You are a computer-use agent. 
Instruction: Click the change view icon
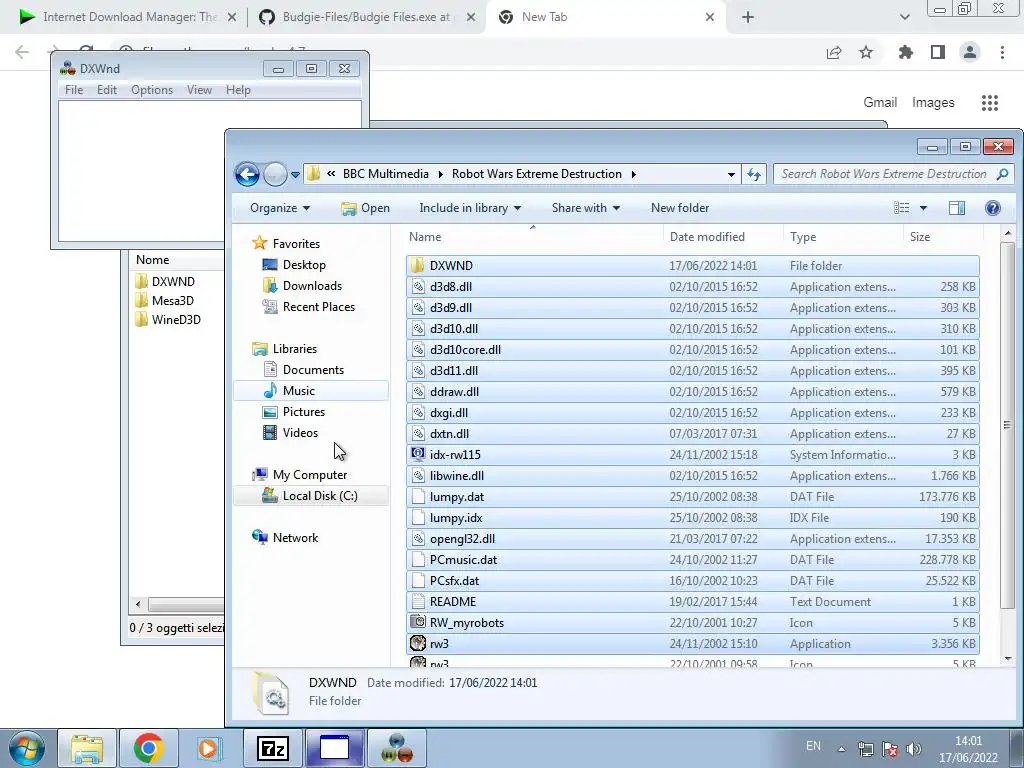point(902,208)
